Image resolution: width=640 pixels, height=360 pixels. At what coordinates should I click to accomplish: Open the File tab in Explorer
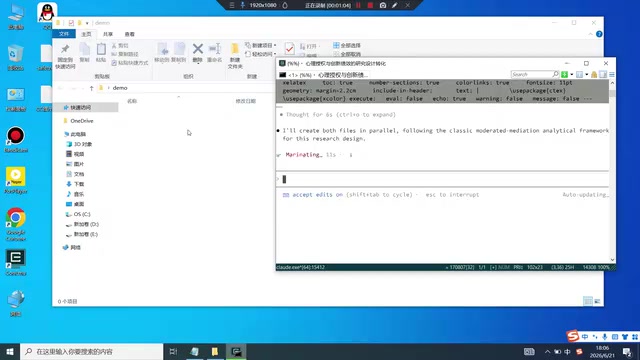[x=64, y=34]
